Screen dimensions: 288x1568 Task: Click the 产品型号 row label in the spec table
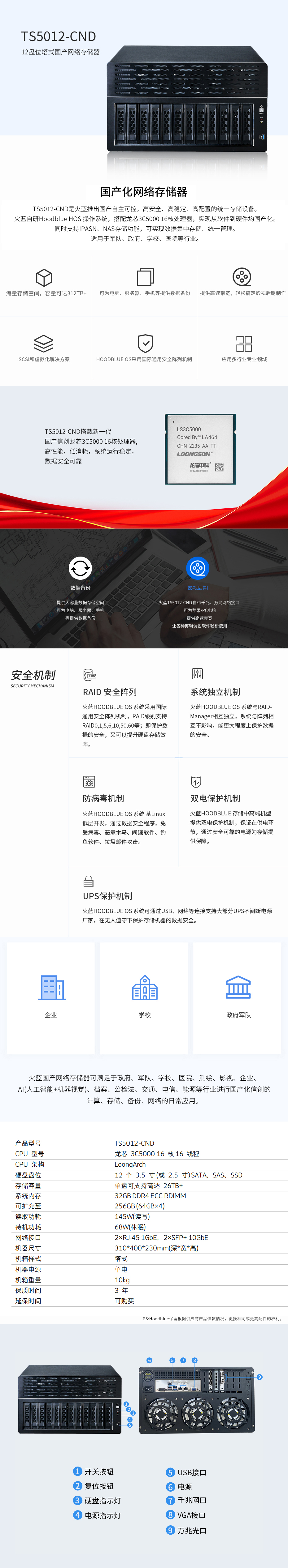(x=28, y=1144)
